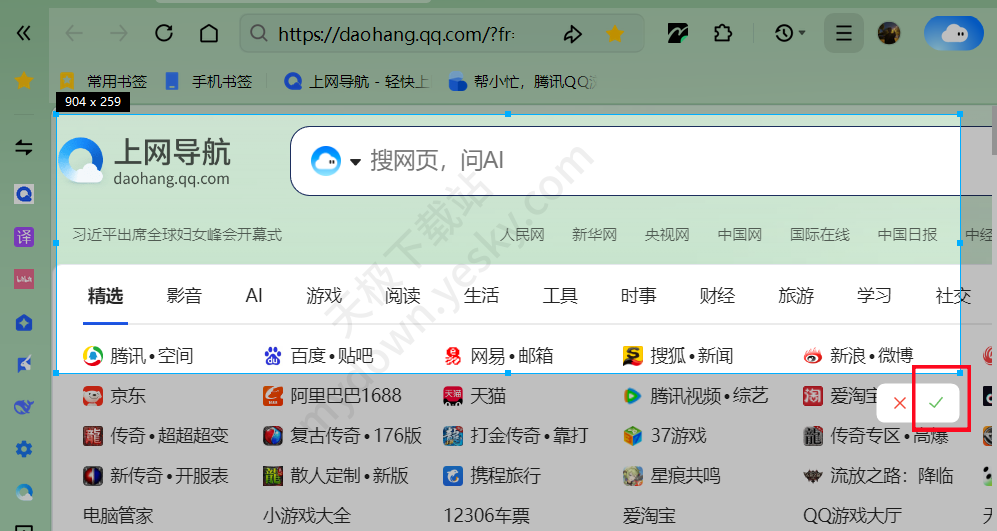The height and width of the screenshot is (531, 997).
Task: Open the home page icon
Action: tap(209, 33)
